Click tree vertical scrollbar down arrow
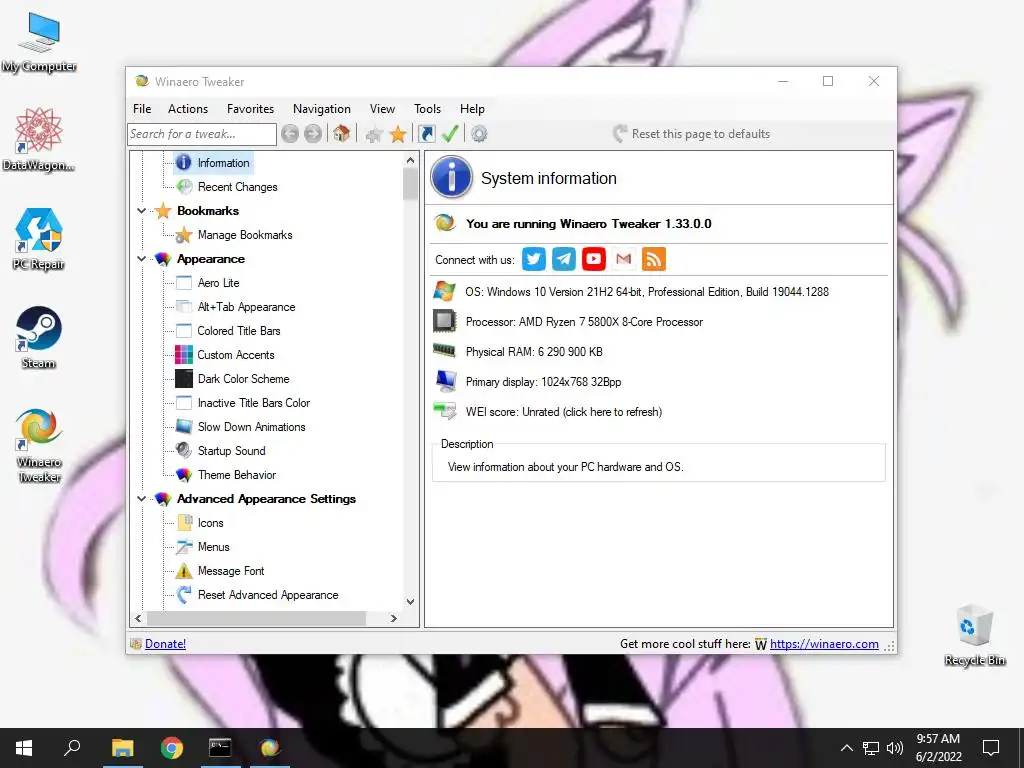This screenshot has height=768, width=1024. click(410, 601)
